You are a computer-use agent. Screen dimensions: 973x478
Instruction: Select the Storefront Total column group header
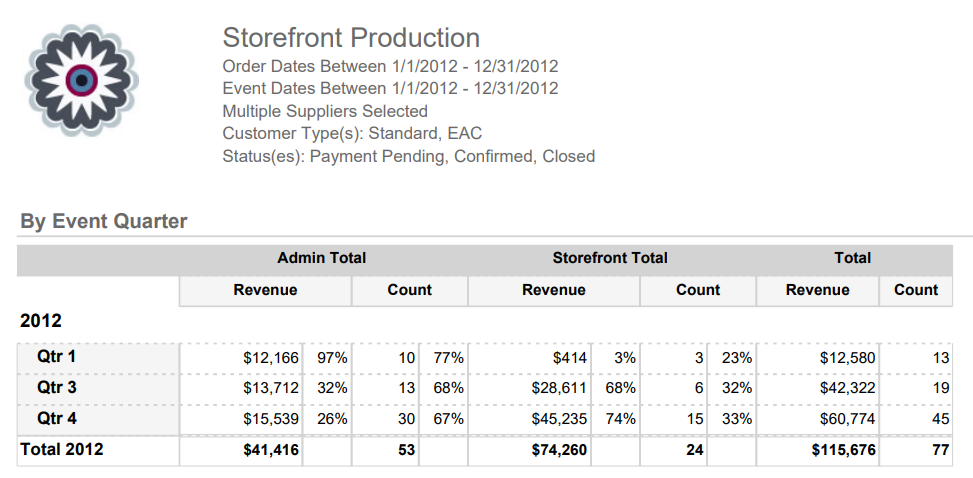[610, 258]
